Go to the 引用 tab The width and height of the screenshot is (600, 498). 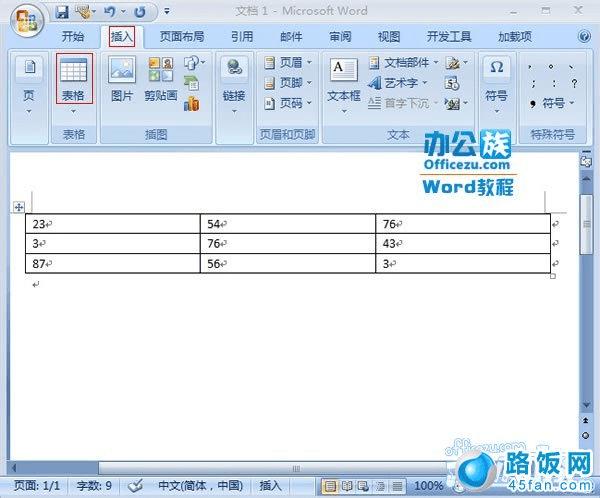tap(242, 37)
